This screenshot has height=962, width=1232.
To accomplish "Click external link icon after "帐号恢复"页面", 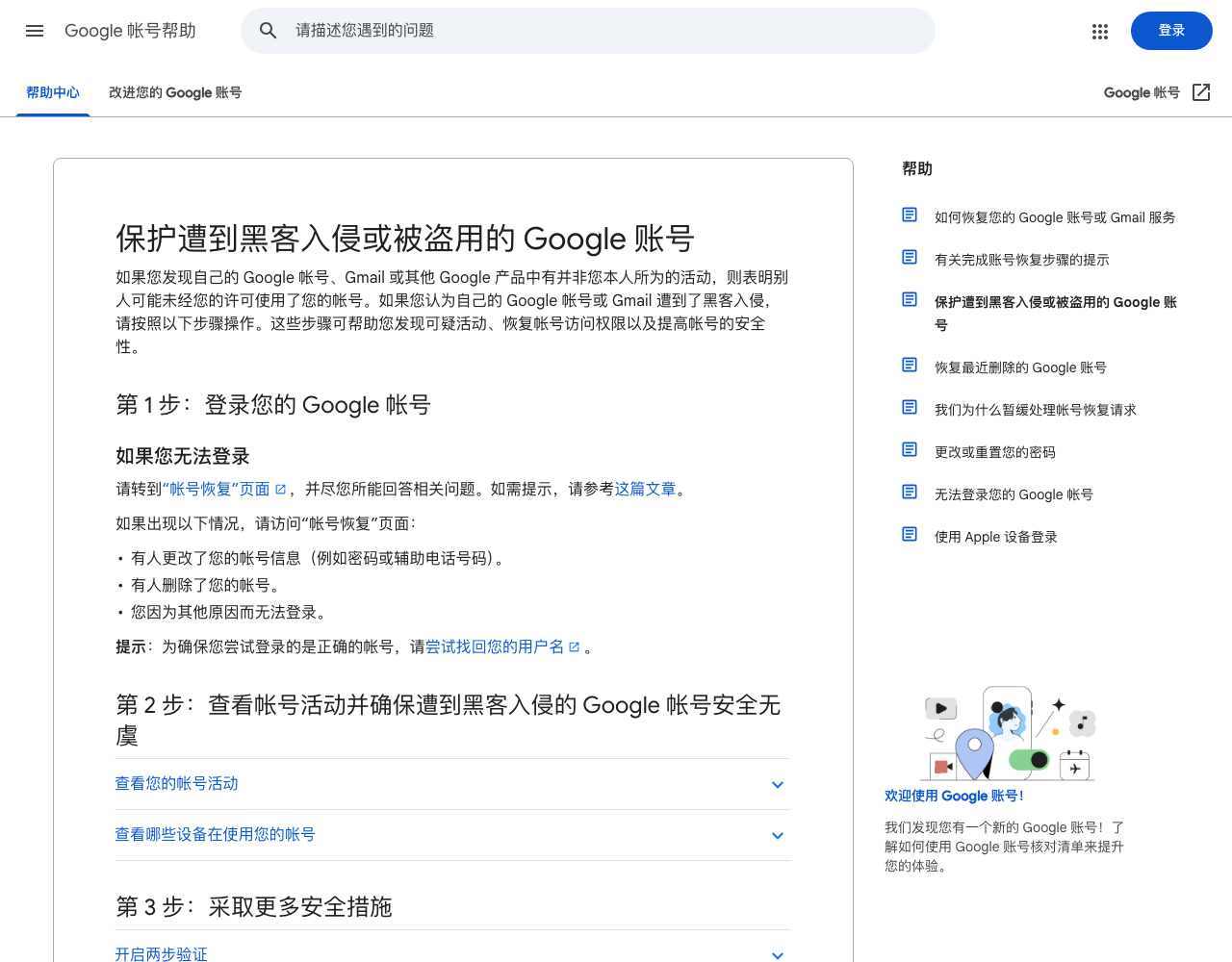I will [280, 490].
